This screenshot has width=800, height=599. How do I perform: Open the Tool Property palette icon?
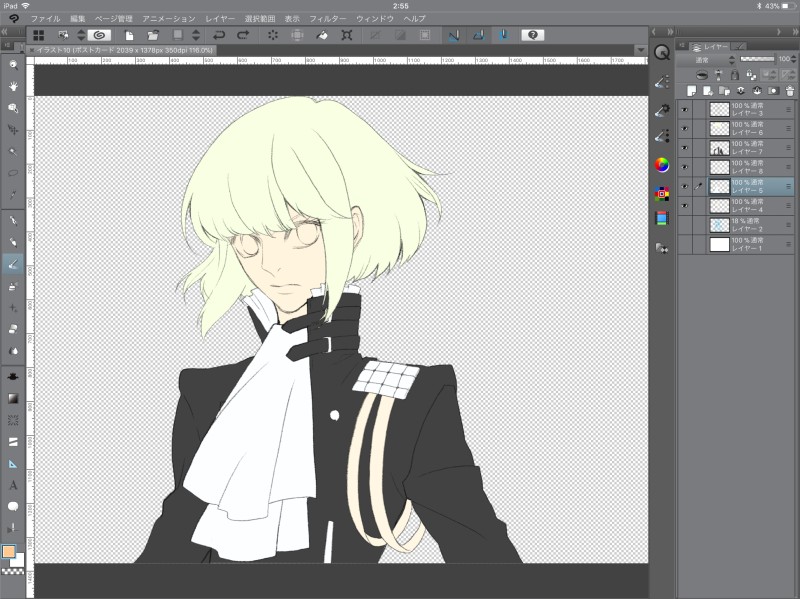pyautogui.click(x=662, y=110)
